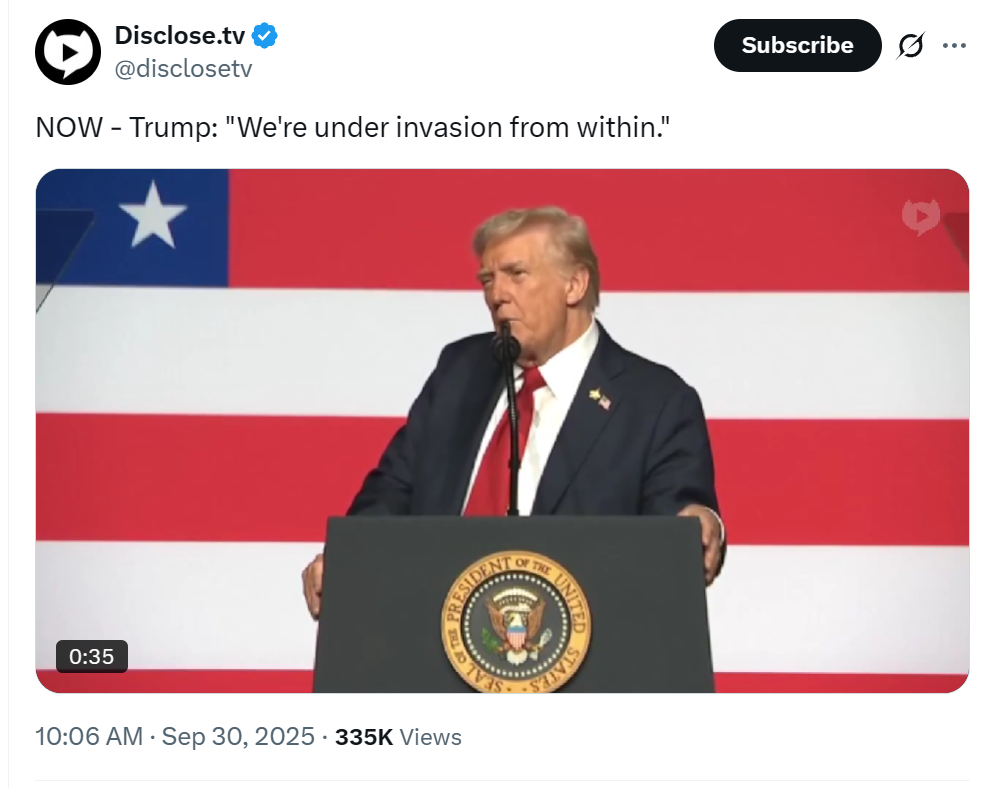Click the Disclose.tv watermark logo in video
The image size is (997, 788).
[921, 217]
